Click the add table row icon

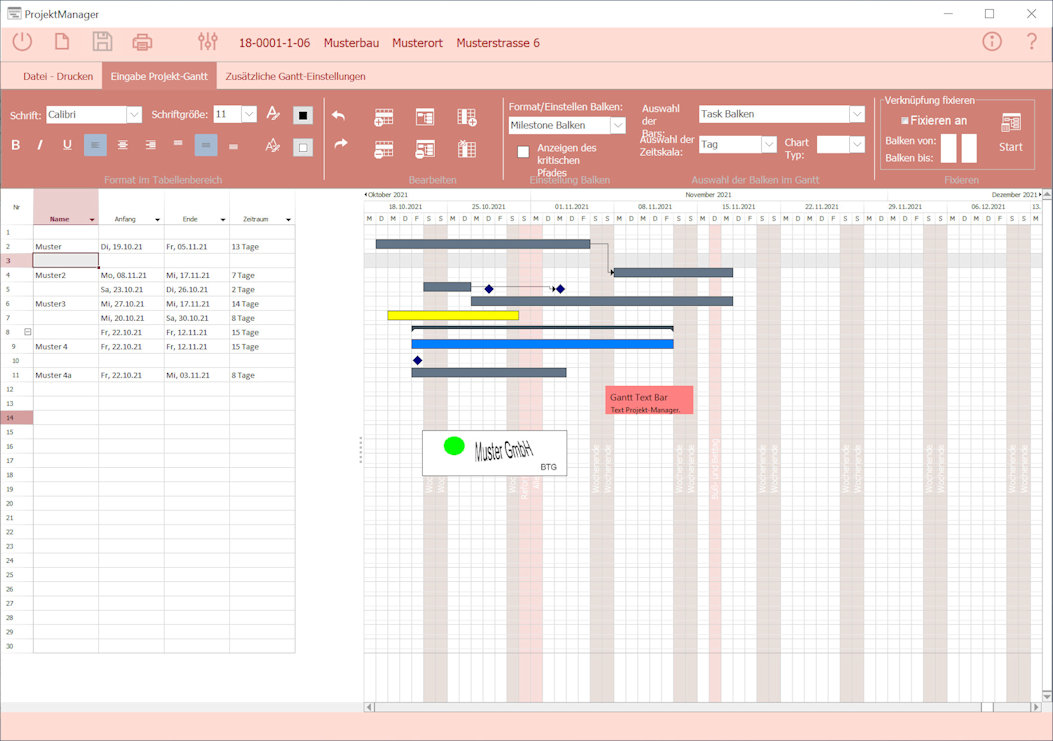pos(384,118)
